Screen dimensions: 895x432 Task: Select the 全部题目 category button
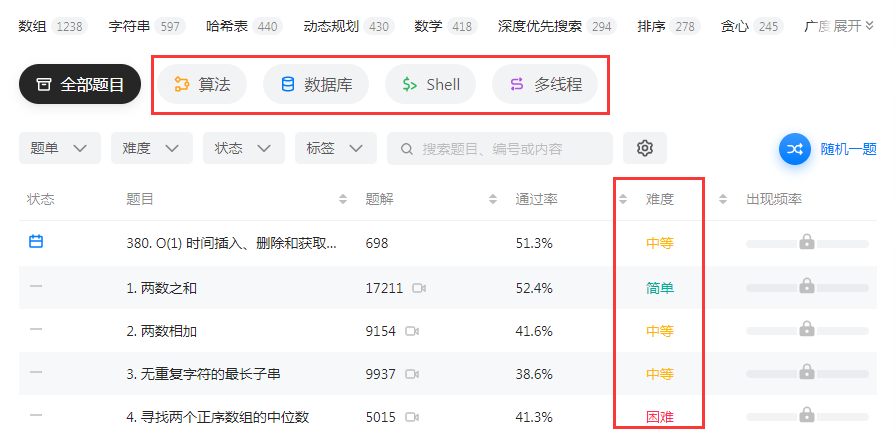(x=80, y=84)
